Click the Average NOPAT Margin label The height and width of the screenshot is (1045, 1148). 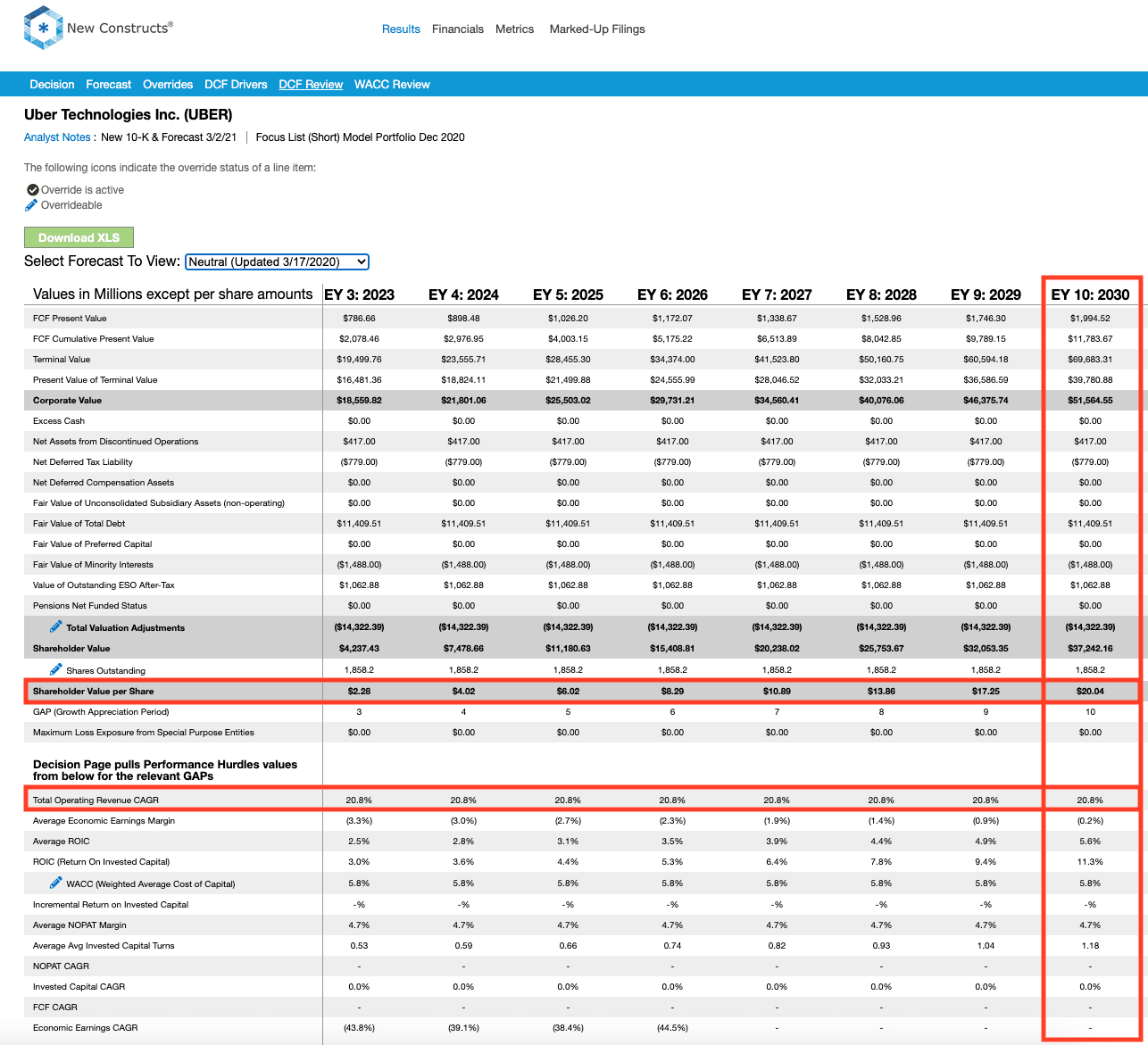click(x=79, y=925)
